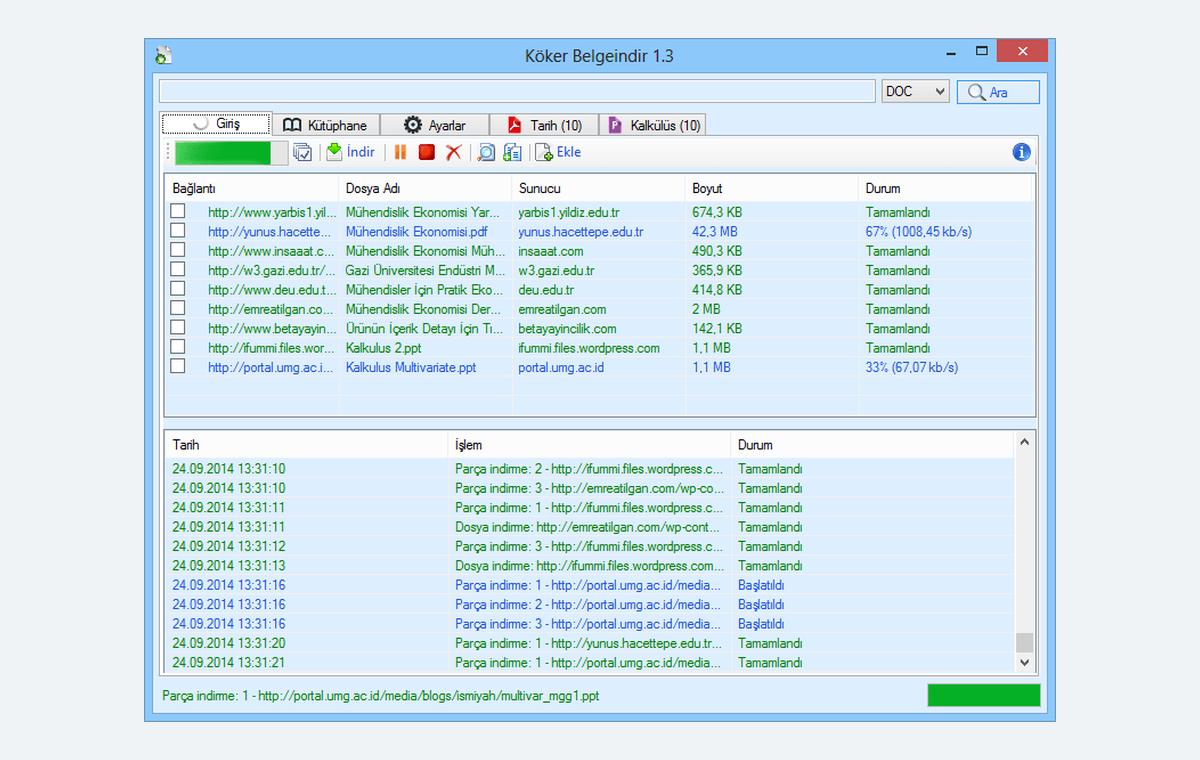Viewport: 1200px width, 760px height.
Task: Open the blue info icon
Action: pos(1021,152)
